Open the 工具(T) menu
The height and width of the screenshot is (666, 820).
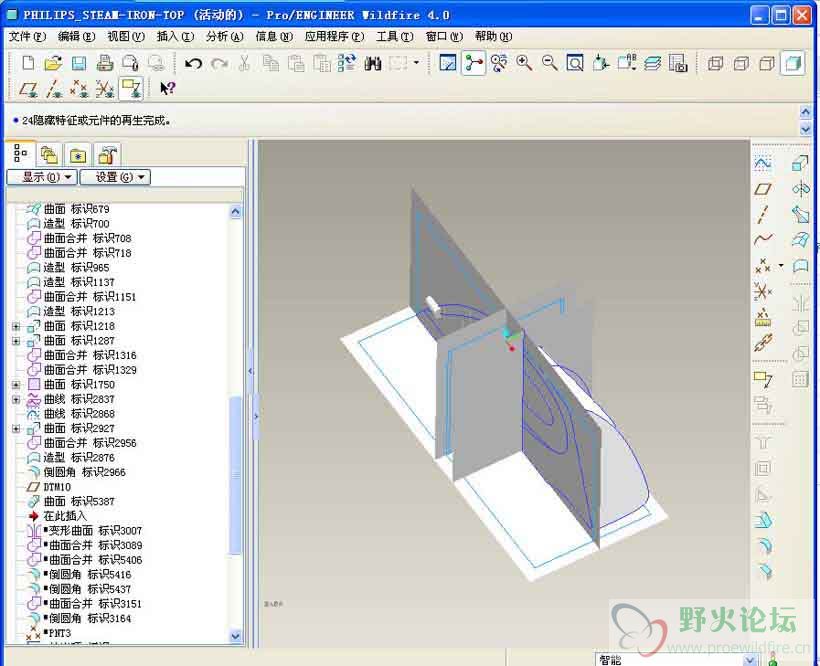394,37
